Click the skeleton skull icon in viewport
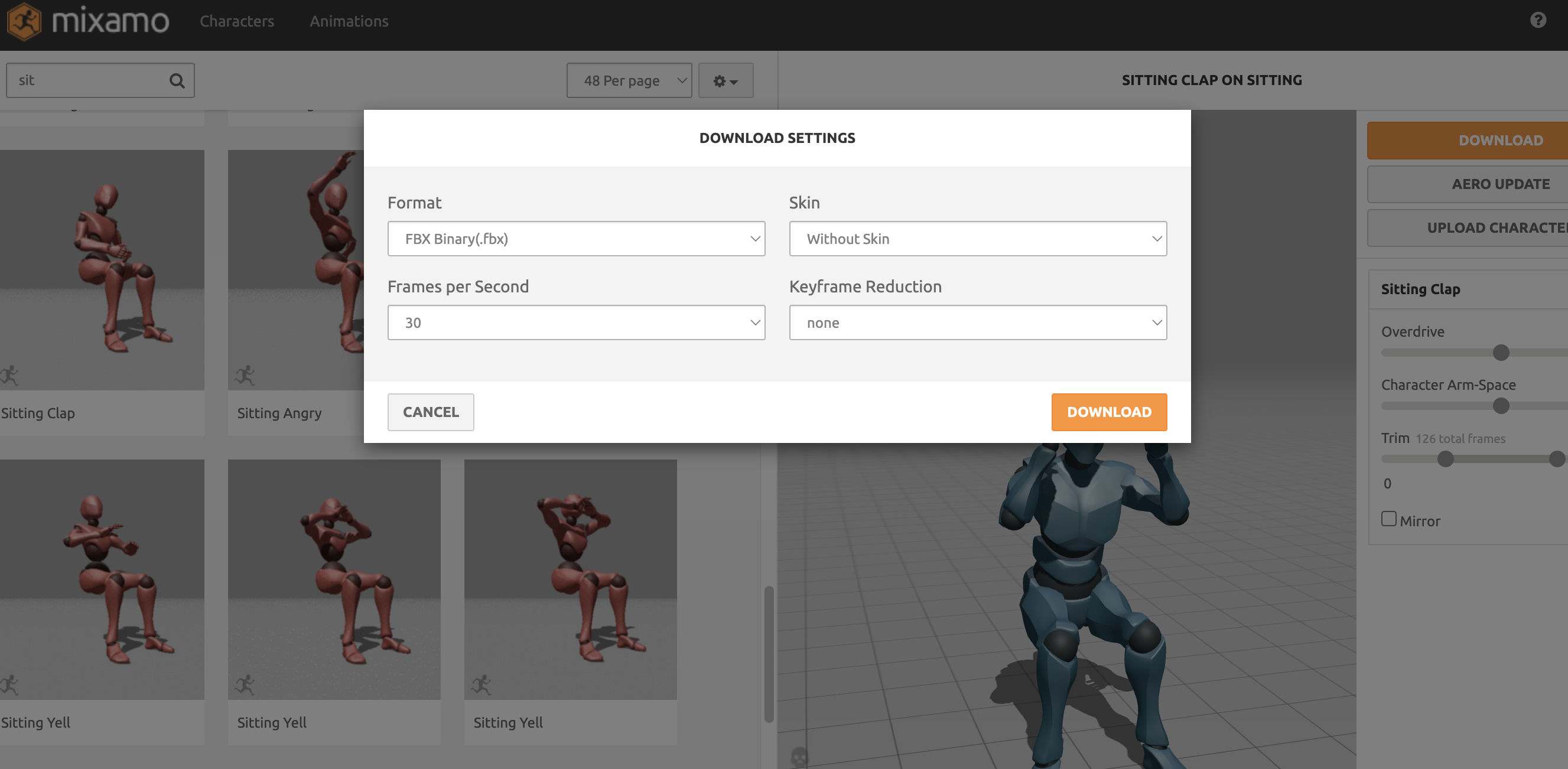 [799, 756]
